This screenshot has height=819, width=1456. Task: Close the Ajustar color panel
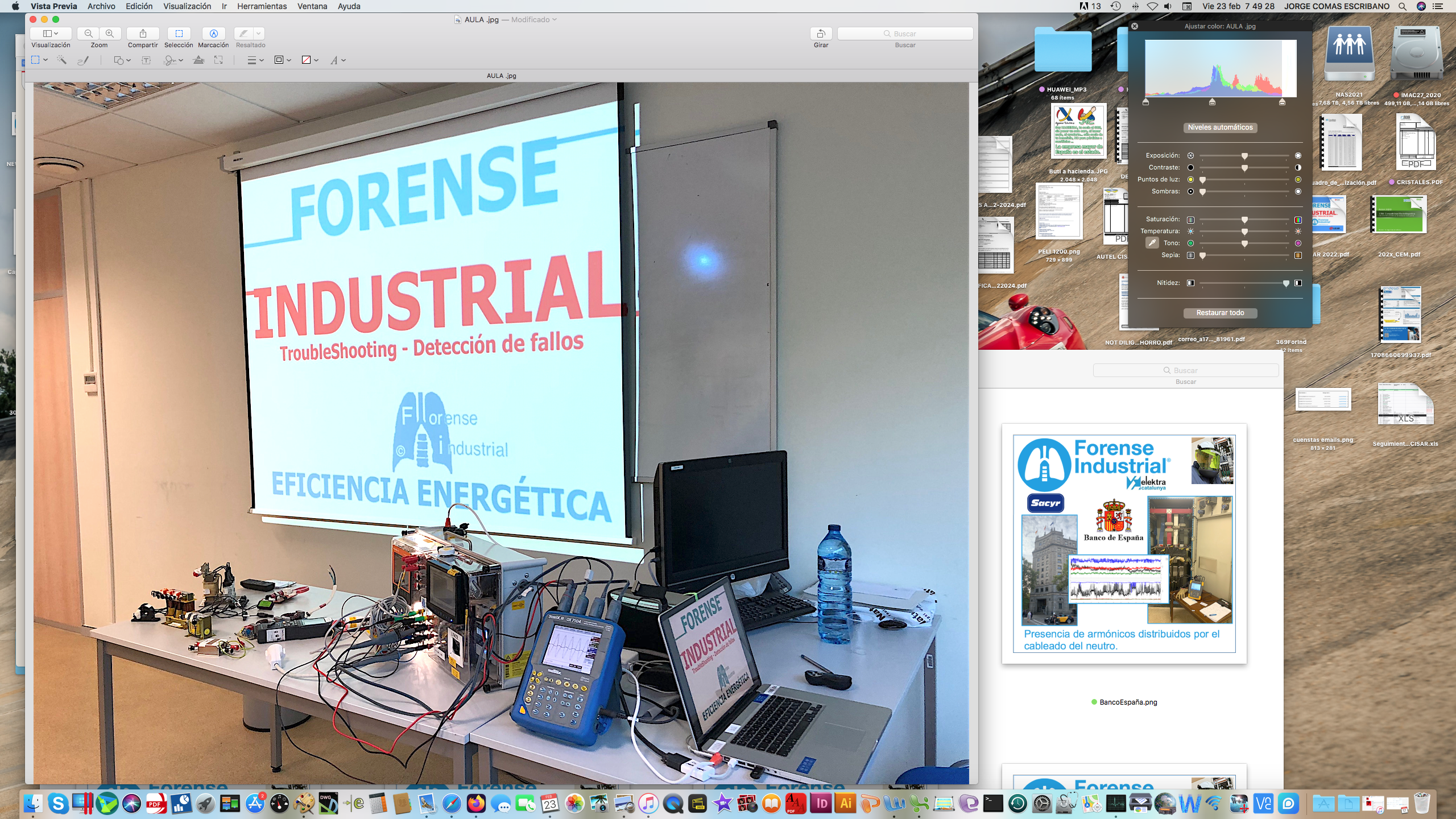tap(1134, 26)
